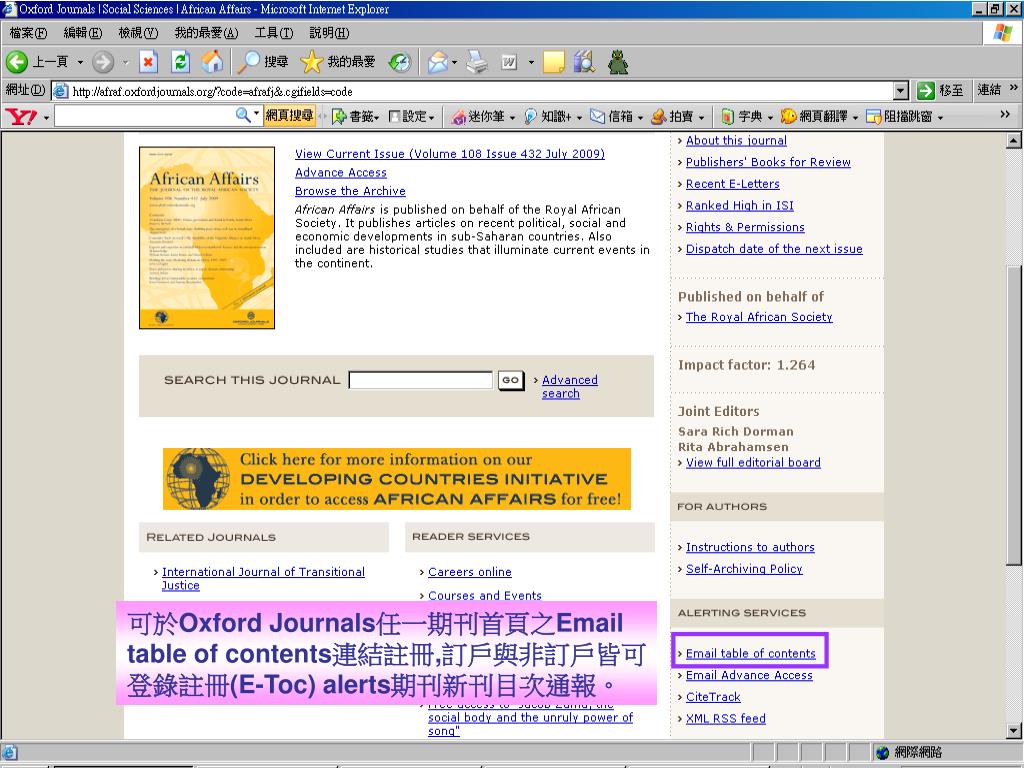Open Yahoo 迷你筆 tool
1024x768 pixels.
(x=483, y=116)
